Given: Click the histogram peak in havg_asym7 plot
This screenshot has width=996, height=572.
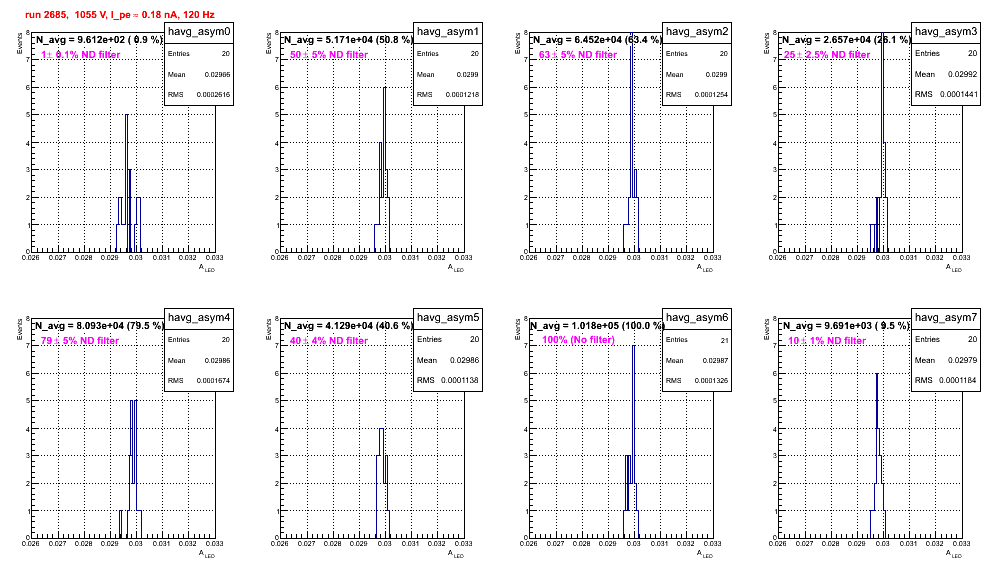Looking at the screenshot, I should [x=877, y=455].
